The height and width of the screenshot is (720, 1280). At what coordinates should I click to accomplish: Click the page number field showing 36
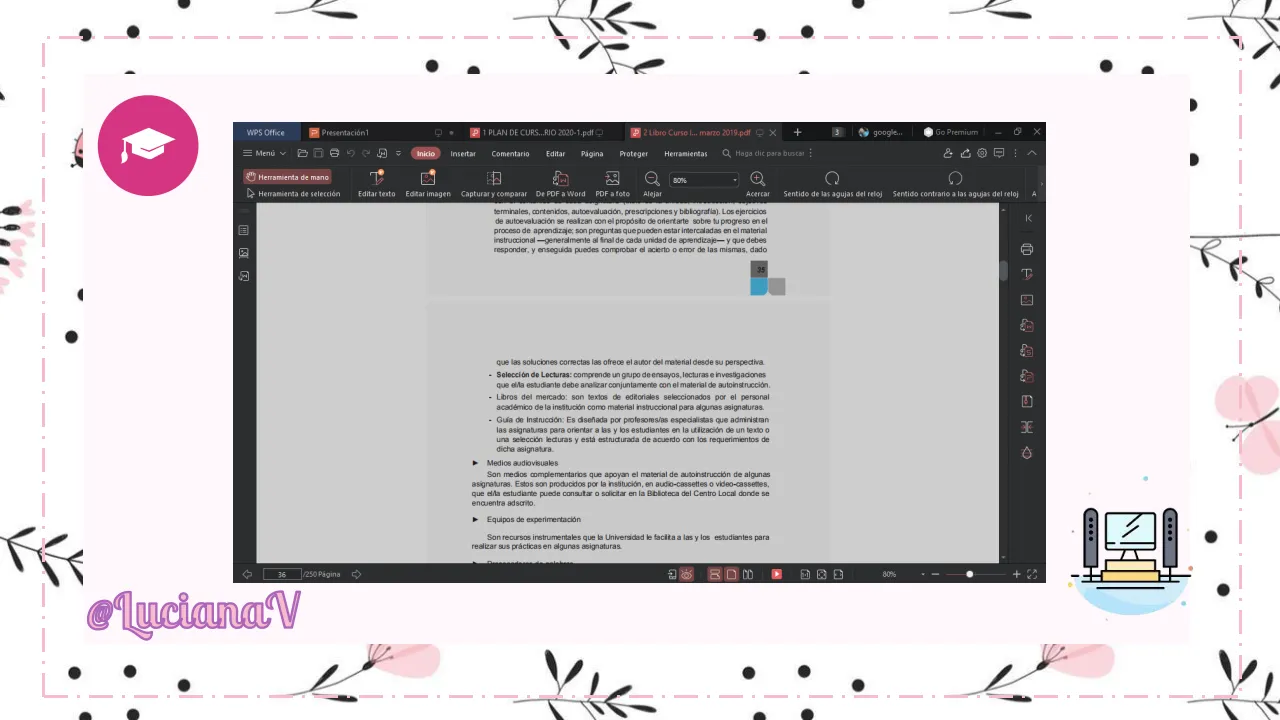283,574
